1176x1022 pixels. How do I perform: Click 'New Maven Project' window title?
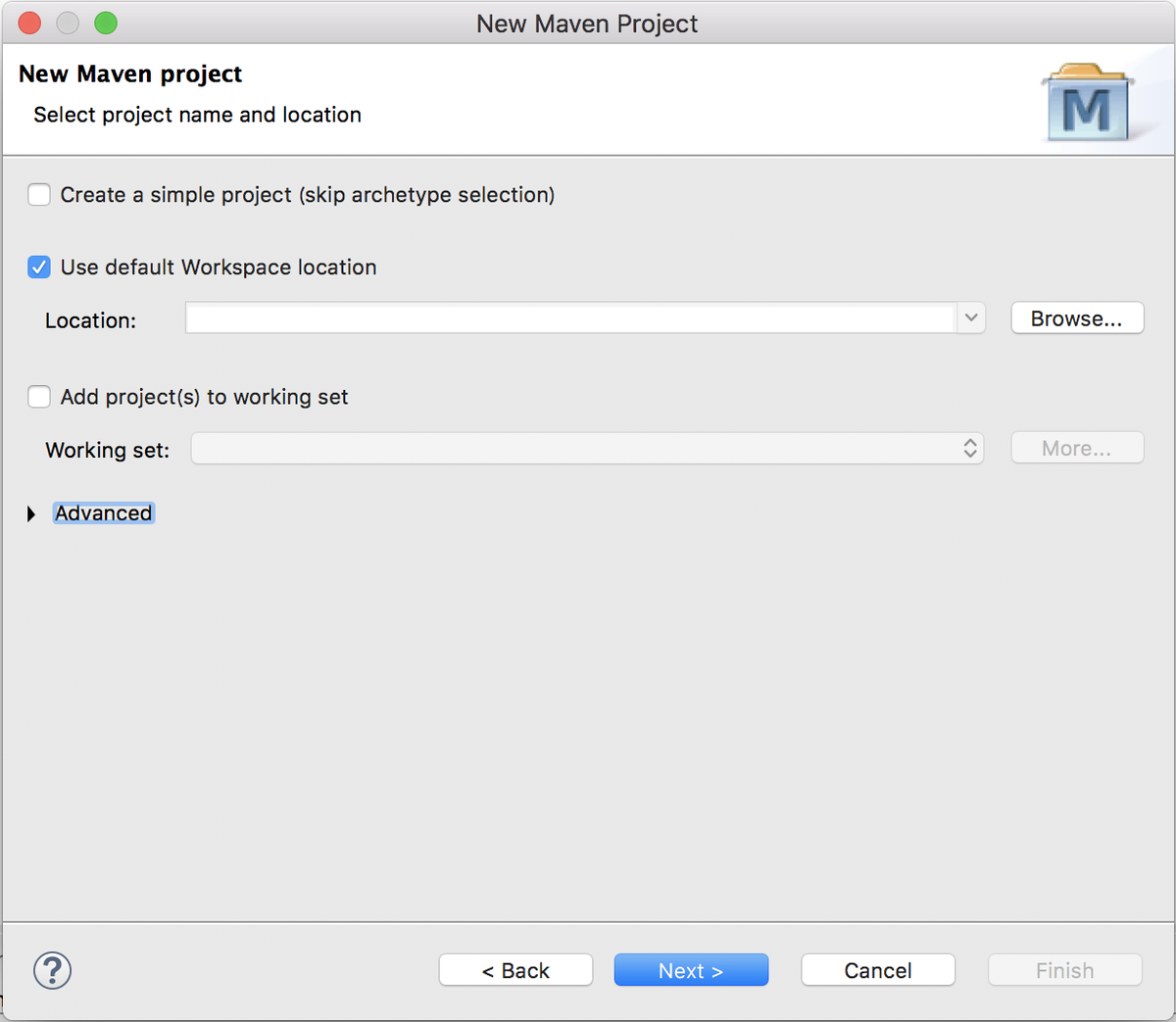click(x=587, y=24)
